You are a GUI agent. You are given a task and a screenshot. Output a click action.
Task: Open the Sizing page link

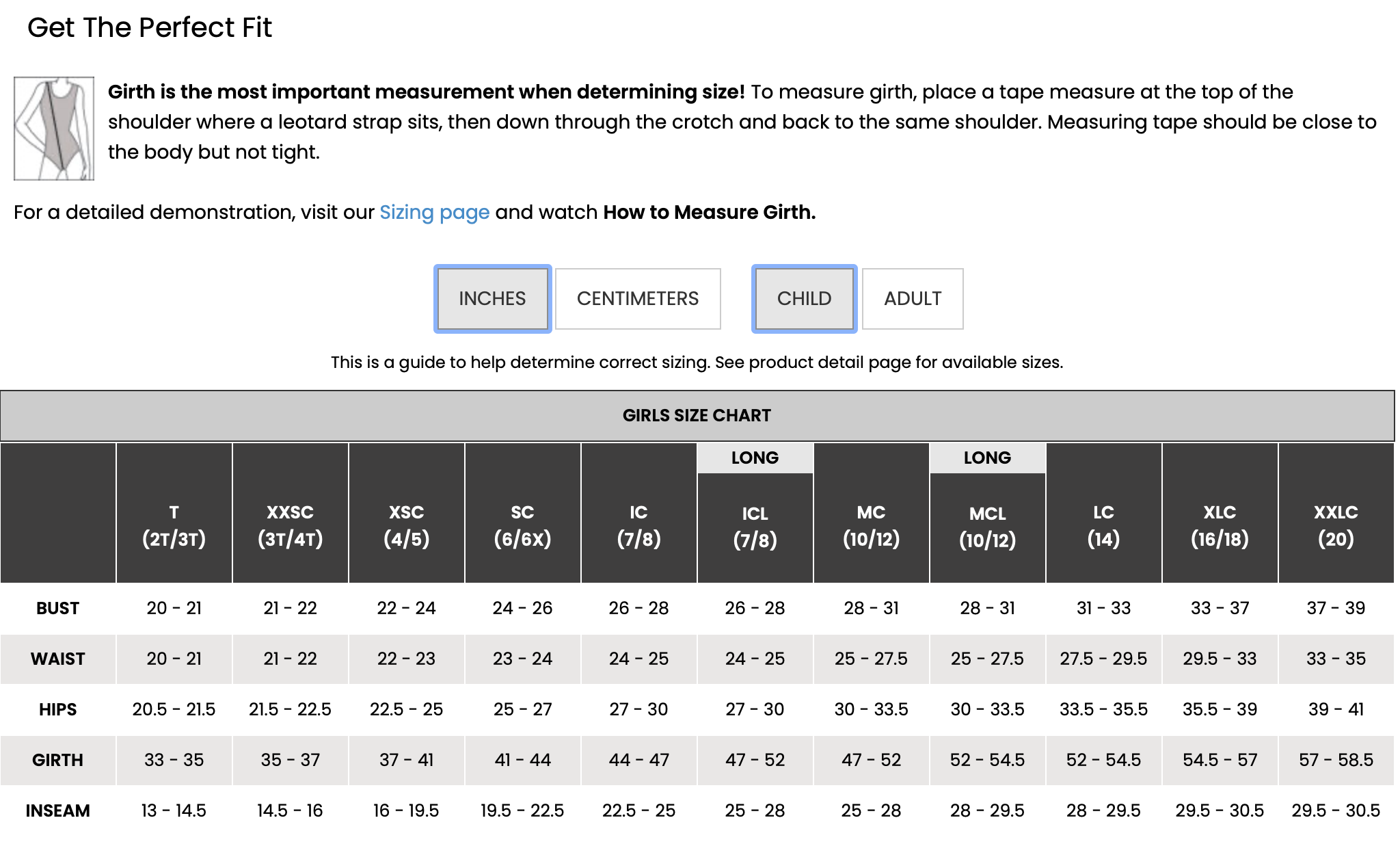(435, 212)
